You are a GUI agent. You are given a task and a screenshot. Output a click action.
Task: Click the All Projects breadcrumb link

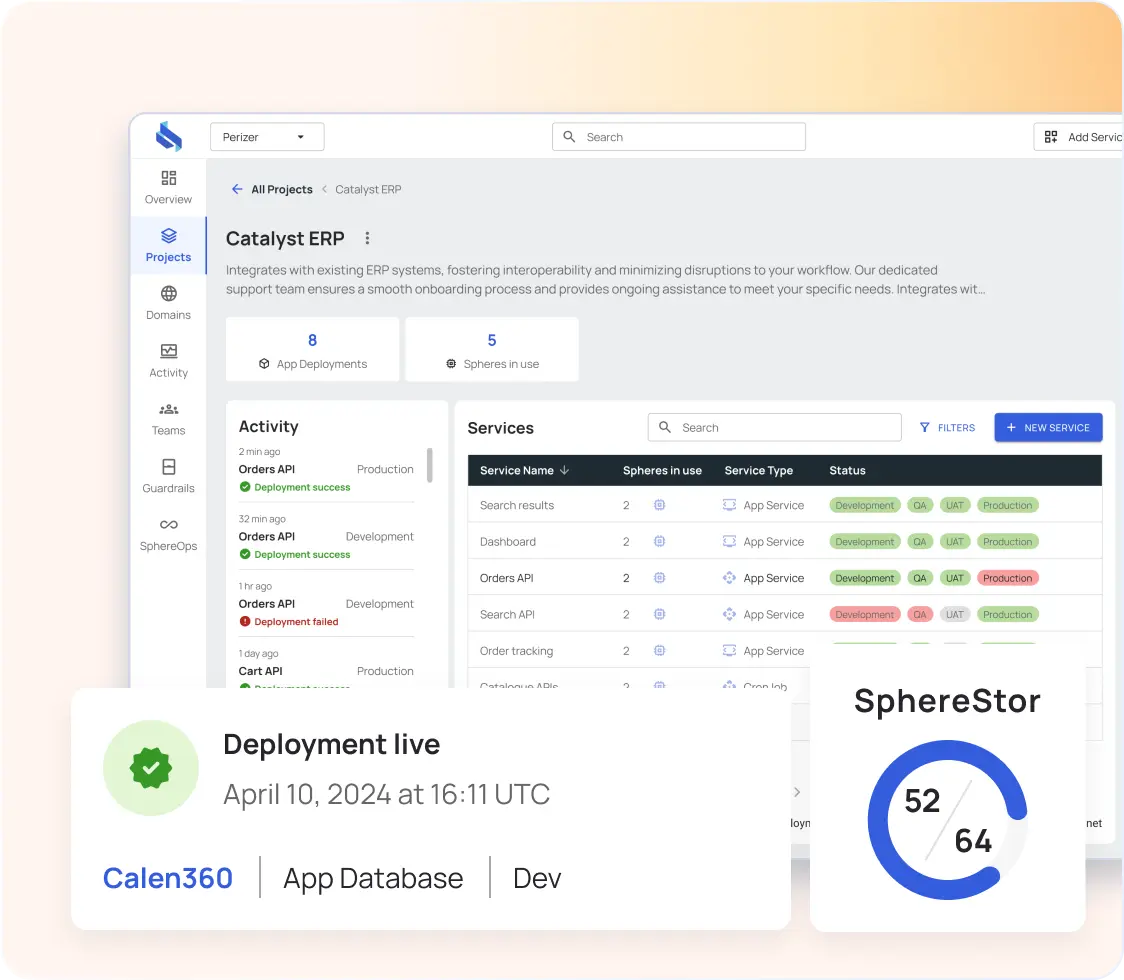pyautogui.click(x=282, y=189)
